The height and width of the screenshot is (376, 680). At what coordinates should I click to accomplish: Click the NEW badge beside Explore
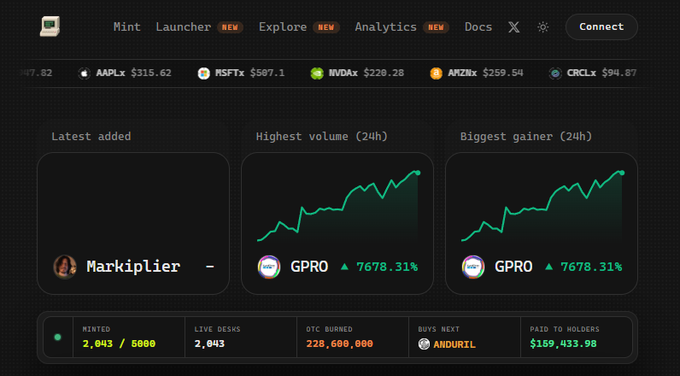326,27
